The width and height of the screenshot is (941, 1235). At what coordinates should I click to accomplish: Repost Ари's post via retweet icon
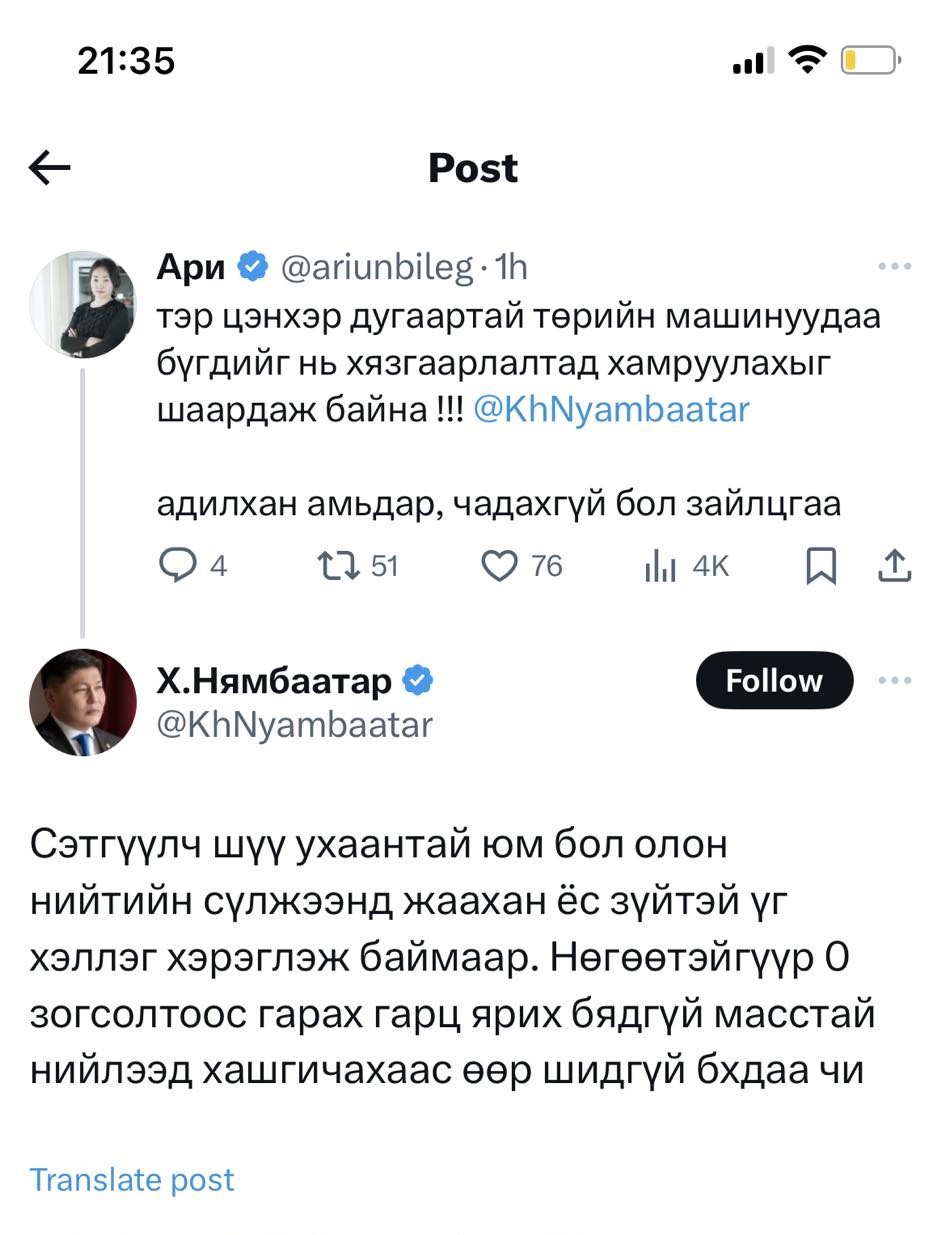tap(339, 567)
